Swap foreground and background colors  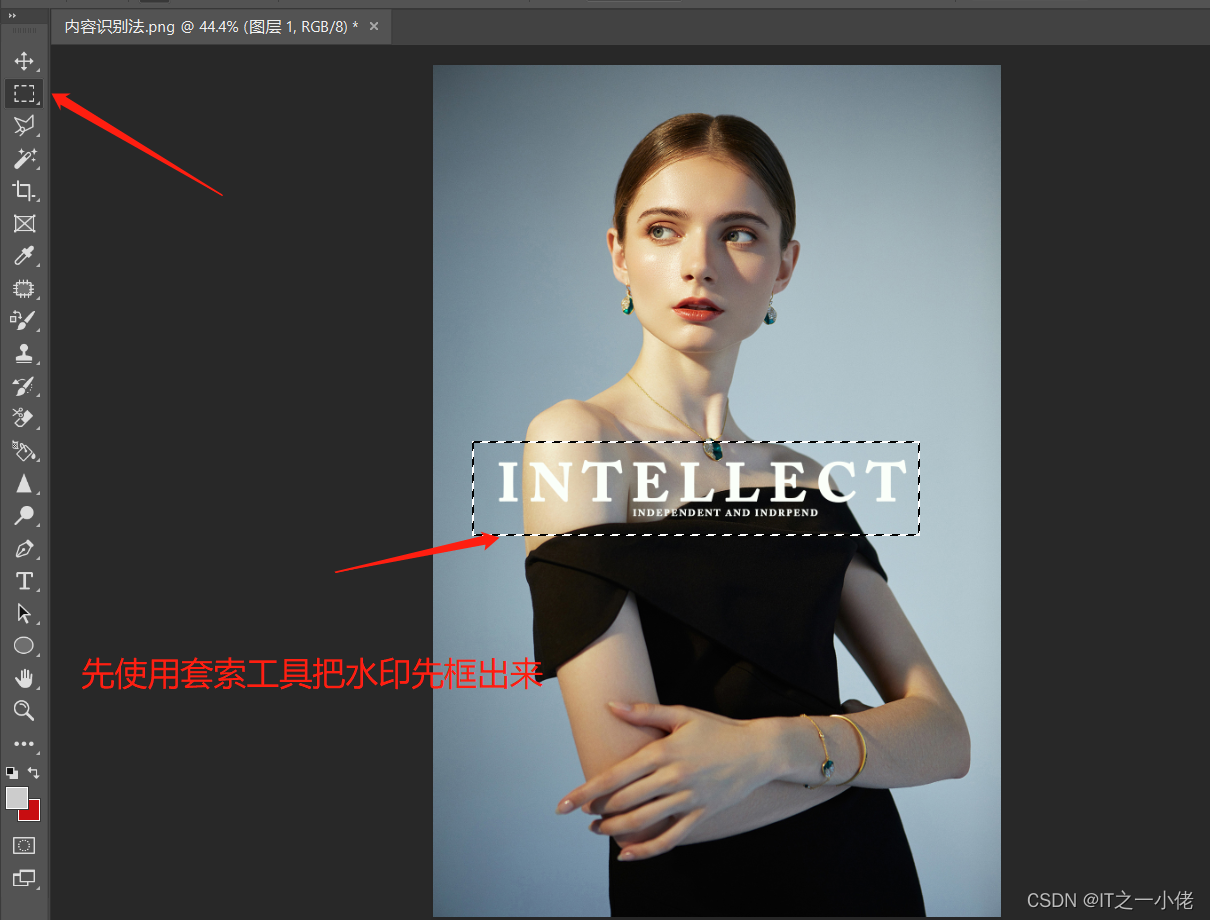click(x=34, y=772)
